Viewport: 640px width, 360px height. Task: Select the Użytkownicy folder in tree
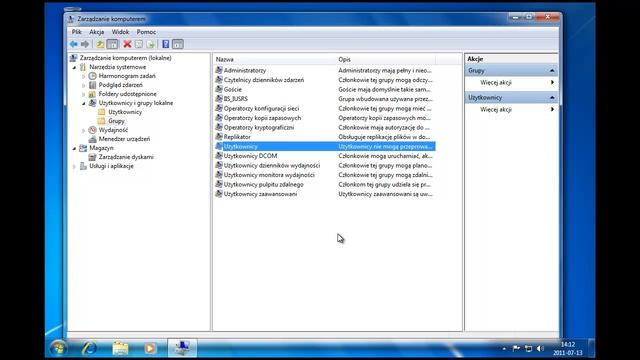pos(125,112)
